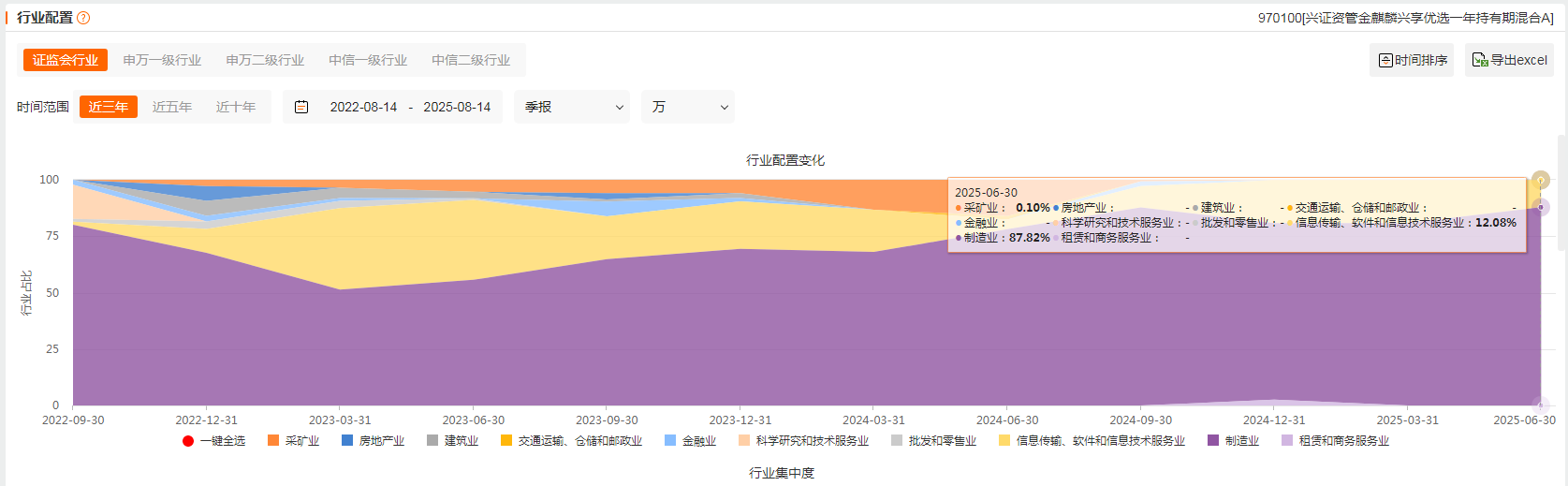
Task: Select 近三年 time range
Action: click(x=109, y=107)
